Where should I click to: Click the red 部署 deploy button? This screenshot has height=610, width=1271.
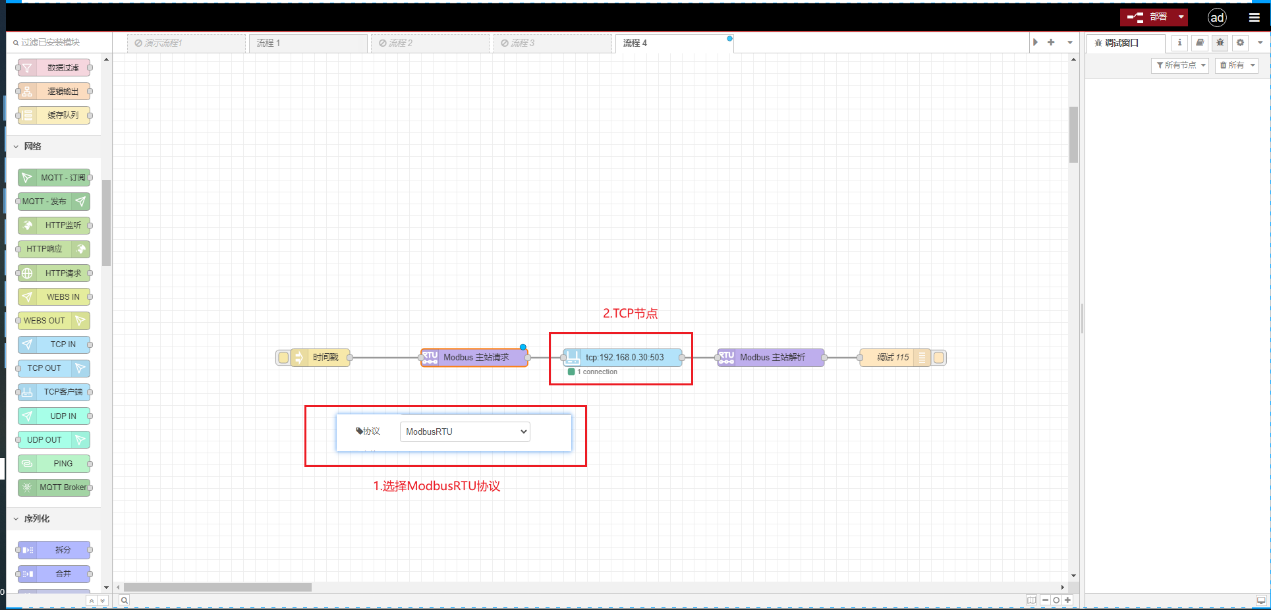coord(1145,17)
